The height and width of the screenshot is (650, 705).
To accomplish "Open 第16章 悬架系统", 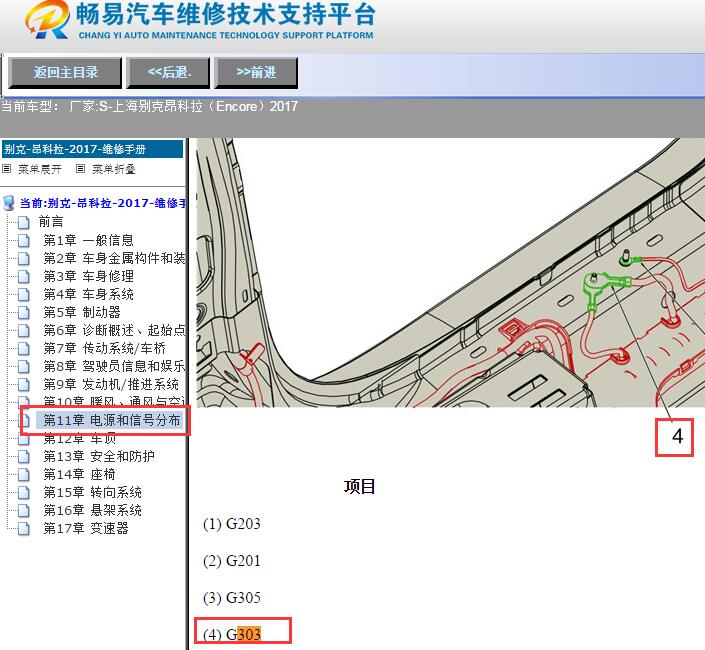I will tap(92, 510).
